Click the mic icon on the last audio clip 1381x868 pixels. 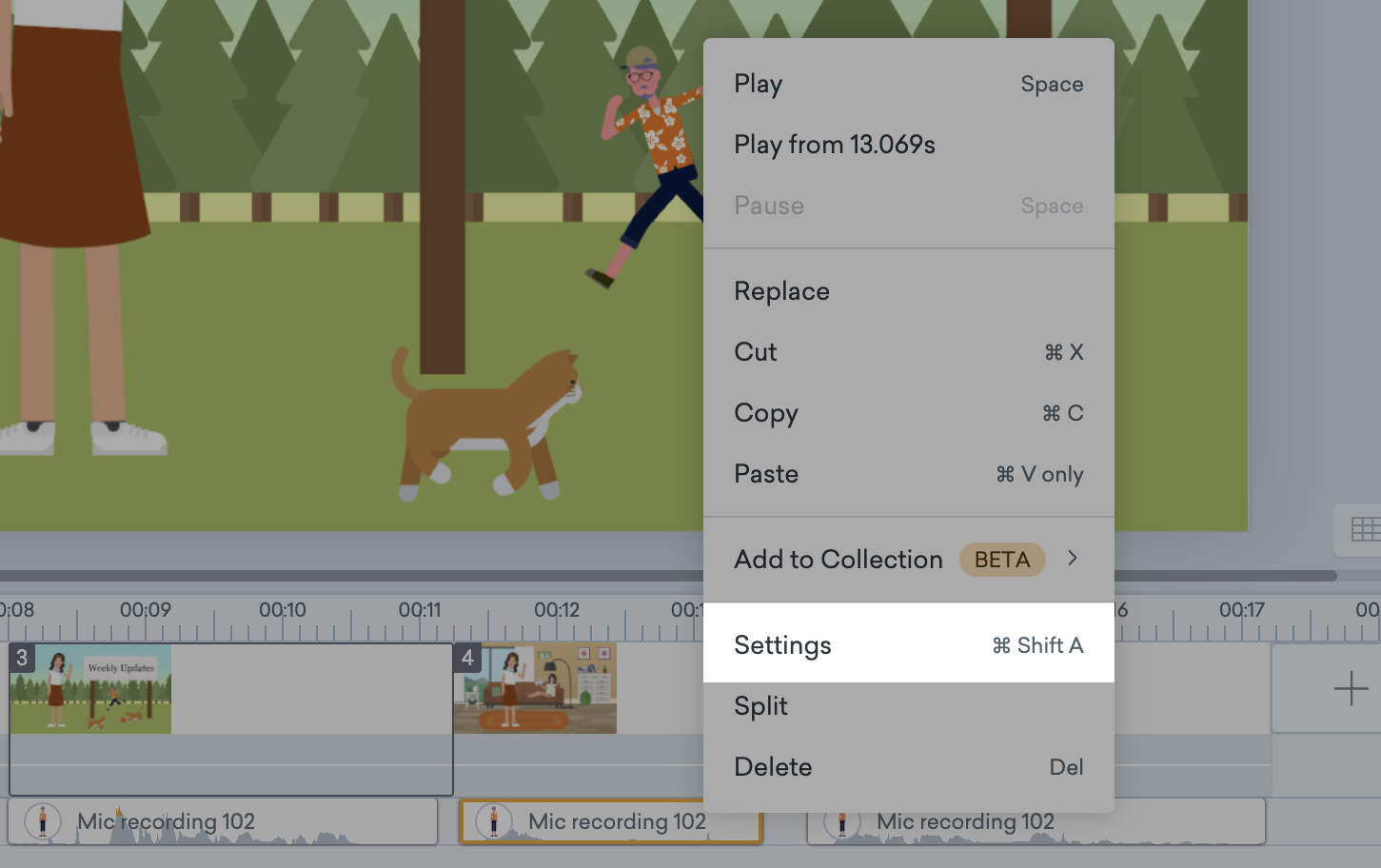point(842,821)
